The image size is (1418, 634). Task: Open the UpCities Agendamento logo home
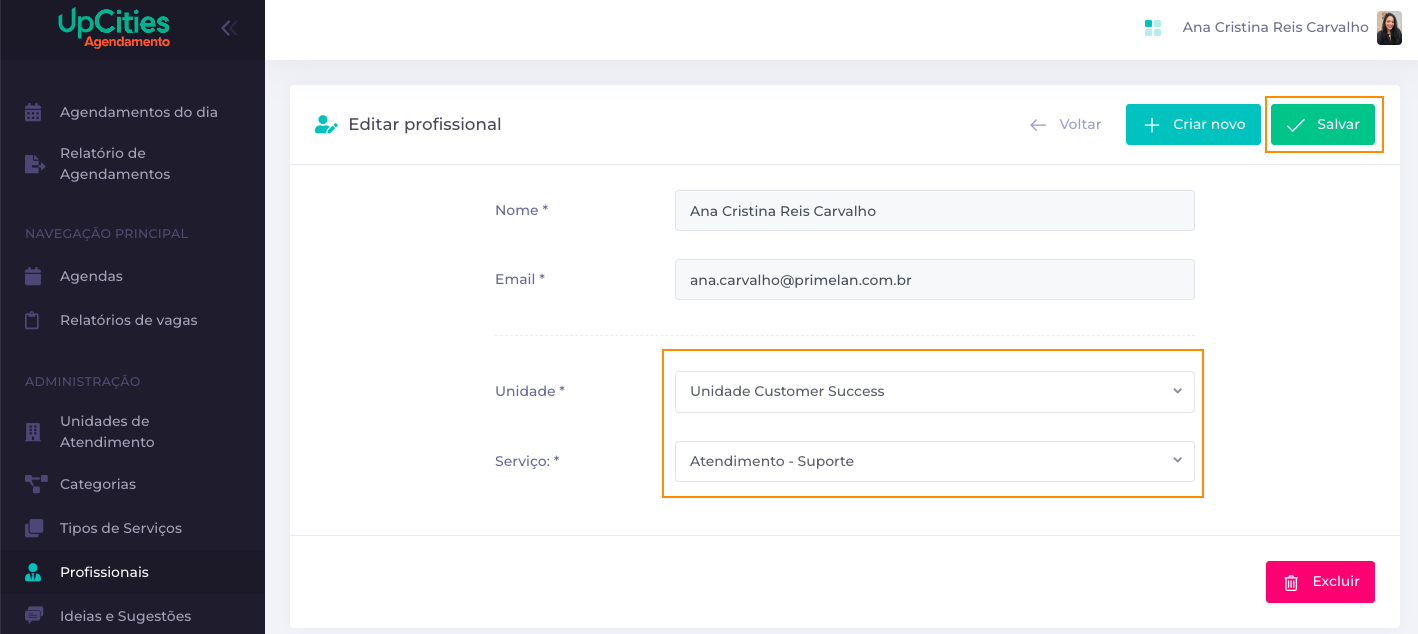pyautogui.click(x=114, y=28)
